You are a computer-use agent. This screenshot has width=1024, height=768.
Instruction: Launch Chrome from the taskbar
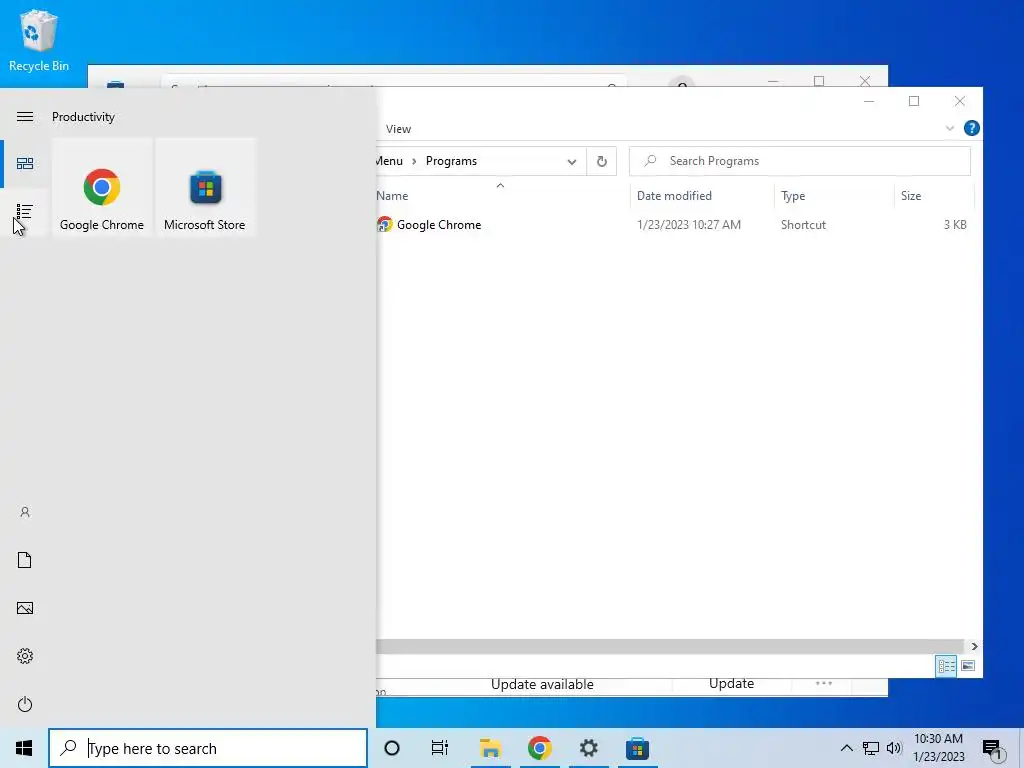(x=539, y=748)
